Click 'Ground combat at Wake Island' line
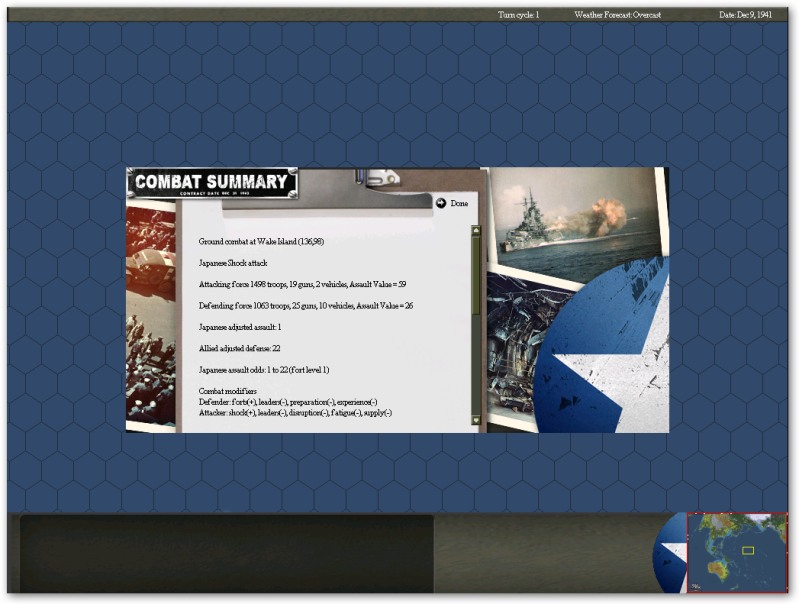The width and height of the screenshot is (799, 604). pyautogui.click(x=261, y=242)
